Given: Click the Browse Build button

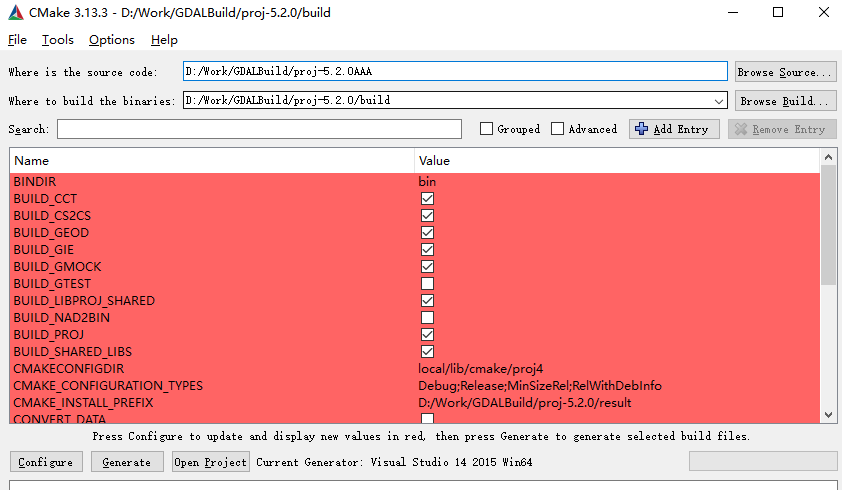Looking at the screenshot, I should [x=786, y=101].
